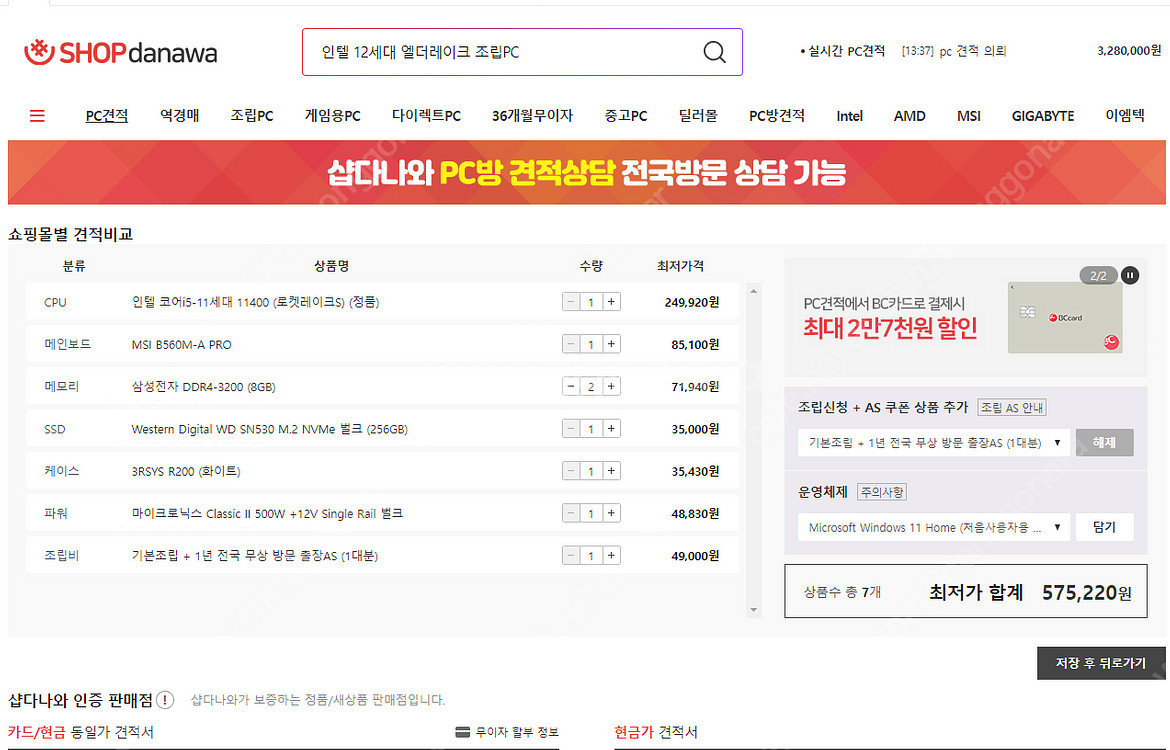This screenshot has height=750, width=1170.
Task: Open the 게임용PC menu
Action: click(x=332, y=116)
